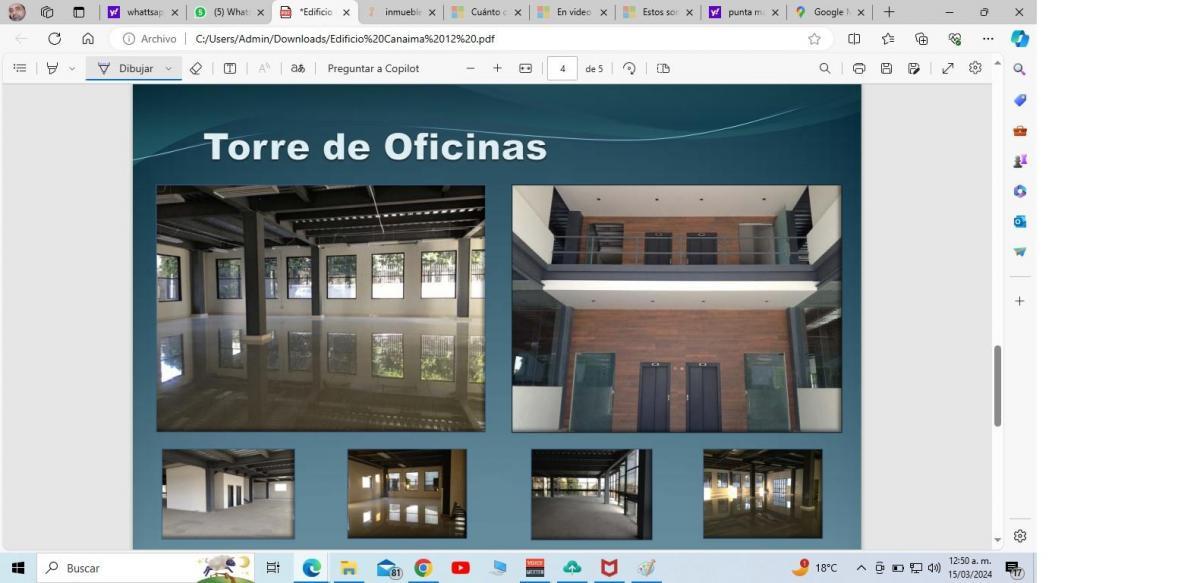
Task: Click the rotate page icon
Action: pyautogui.click(x=628, y=68)
